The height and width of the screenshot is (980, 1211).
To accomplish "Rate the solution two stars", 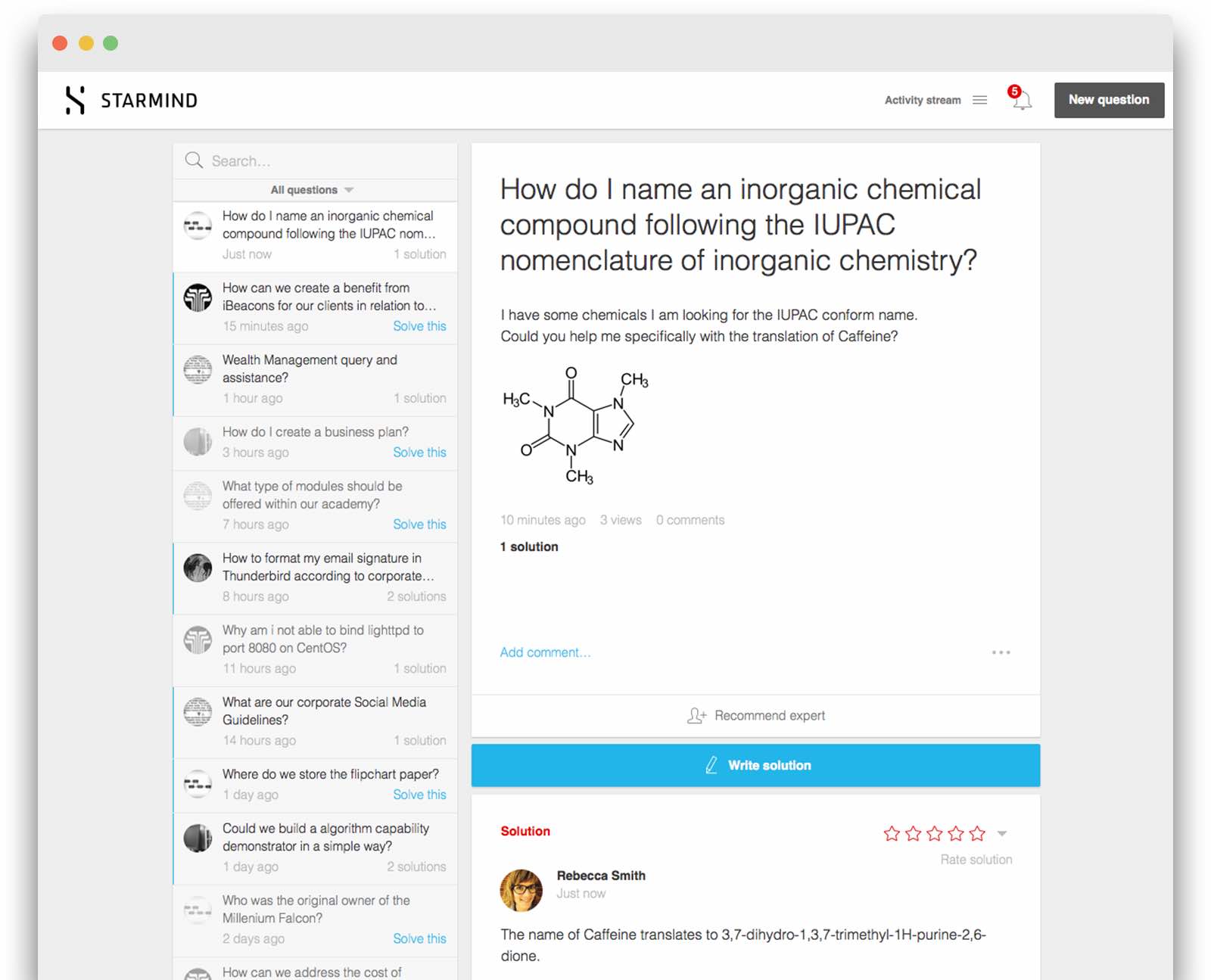I will tap(914, 833).
